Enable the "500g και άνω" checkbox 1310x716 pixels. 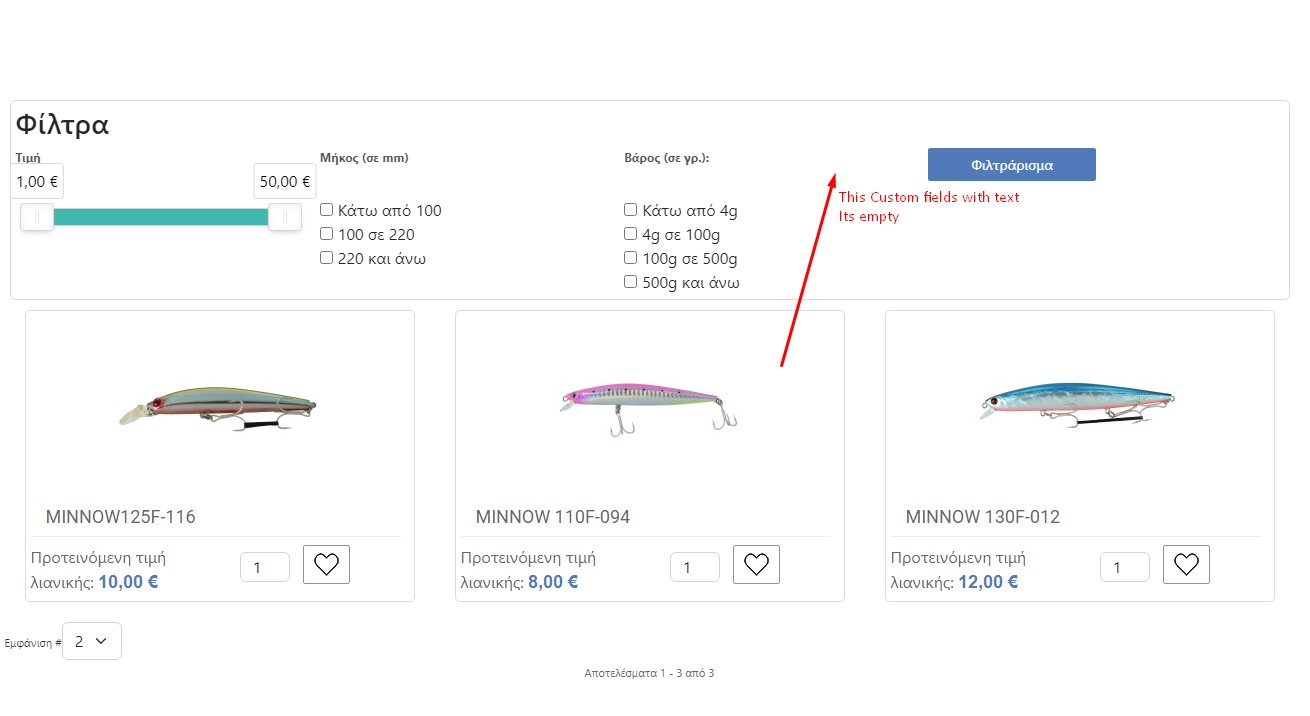point(631,282)
